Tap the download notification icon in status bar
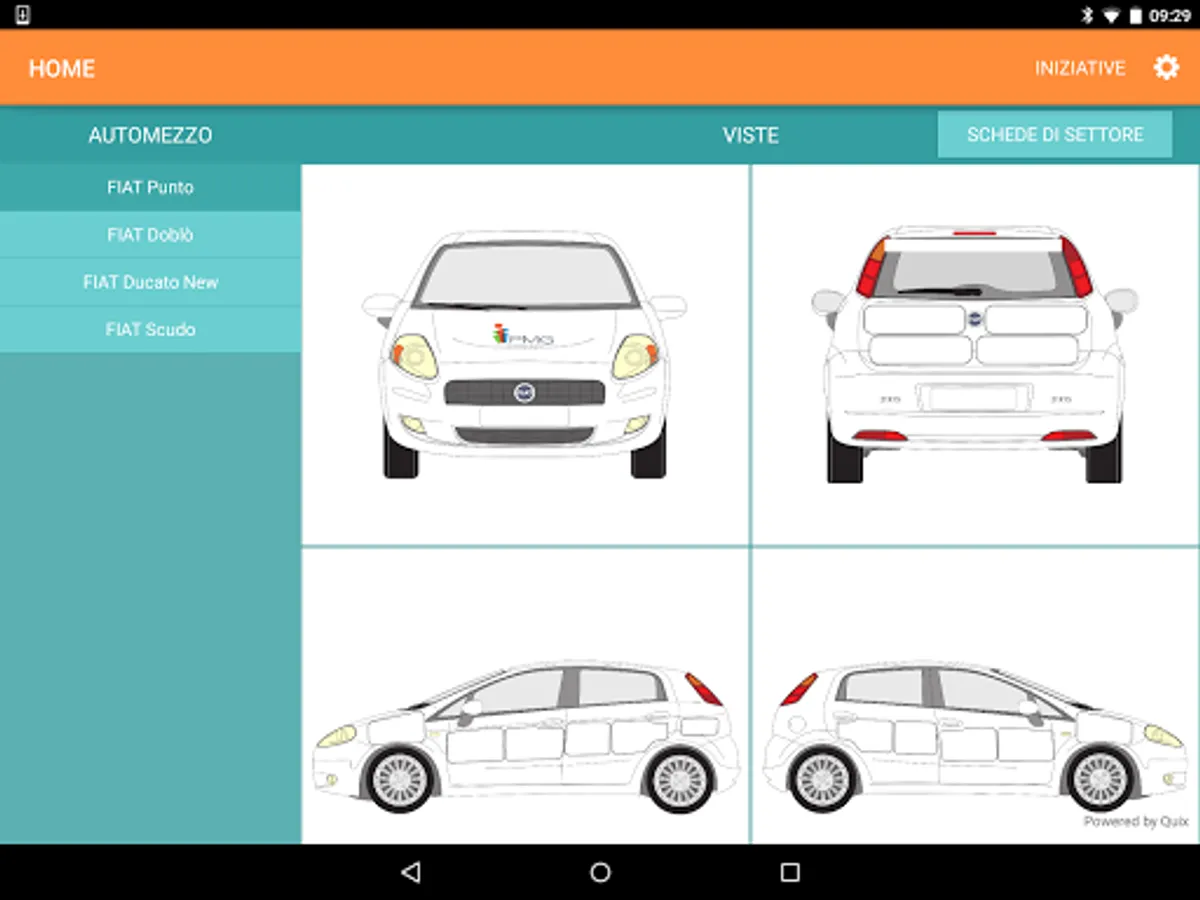Image resolution: width=1200 pixels, height=900 pixels. [x=23, y=15]
